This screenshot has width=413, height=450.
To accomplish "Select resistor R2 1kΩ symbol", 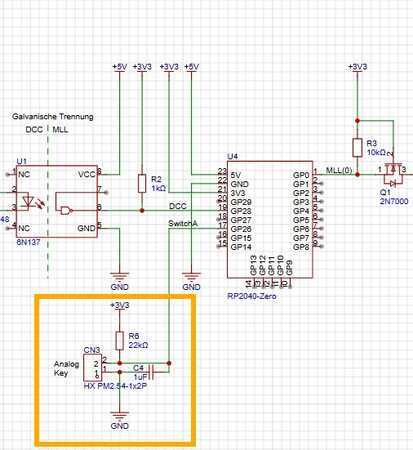I will coord(142,183).
